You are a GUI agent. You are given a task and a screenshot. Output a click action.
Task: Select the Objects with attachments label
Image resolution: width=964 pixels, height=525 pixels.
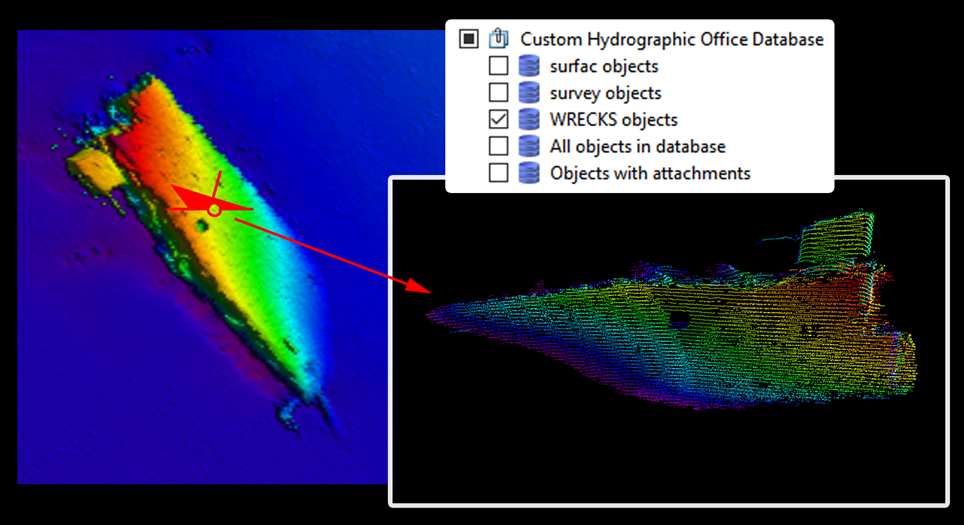650,173
